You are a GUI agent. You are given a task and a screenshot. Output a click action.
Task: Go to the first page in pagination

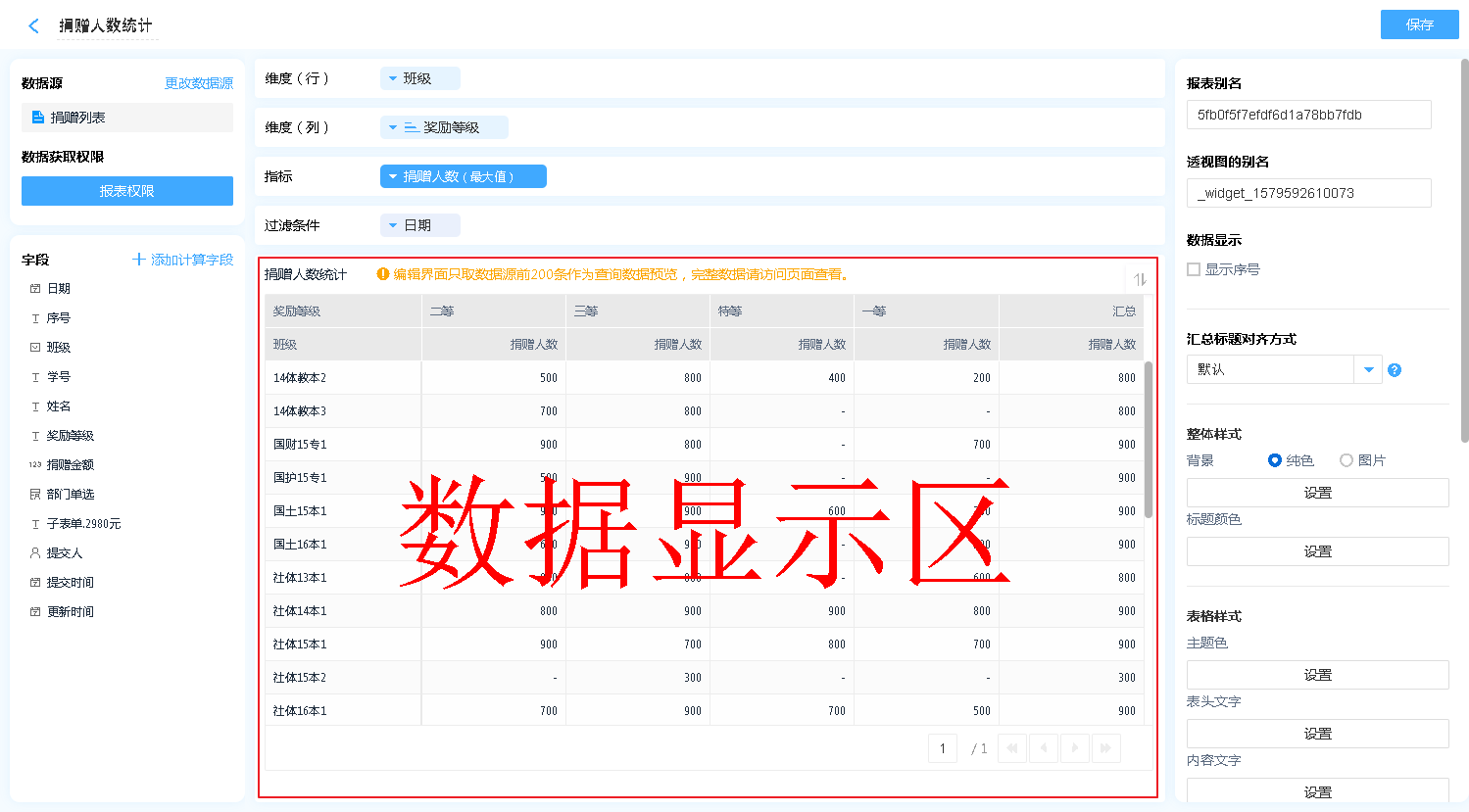(1012, 748)
